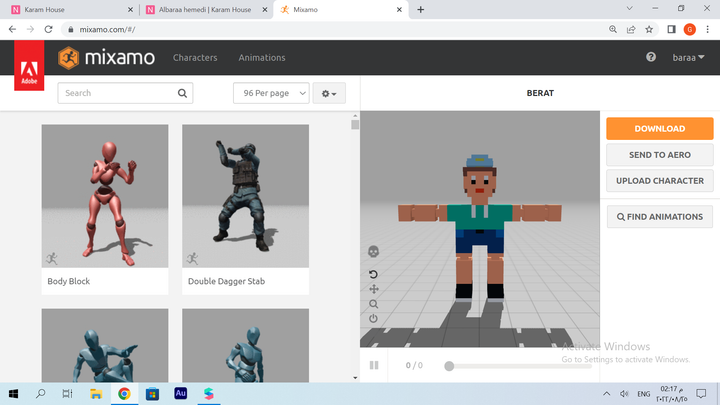Click the browser zoom icon in address bar
The height and width of the screenshot is (405, 720).
click(x=613, y=29)
